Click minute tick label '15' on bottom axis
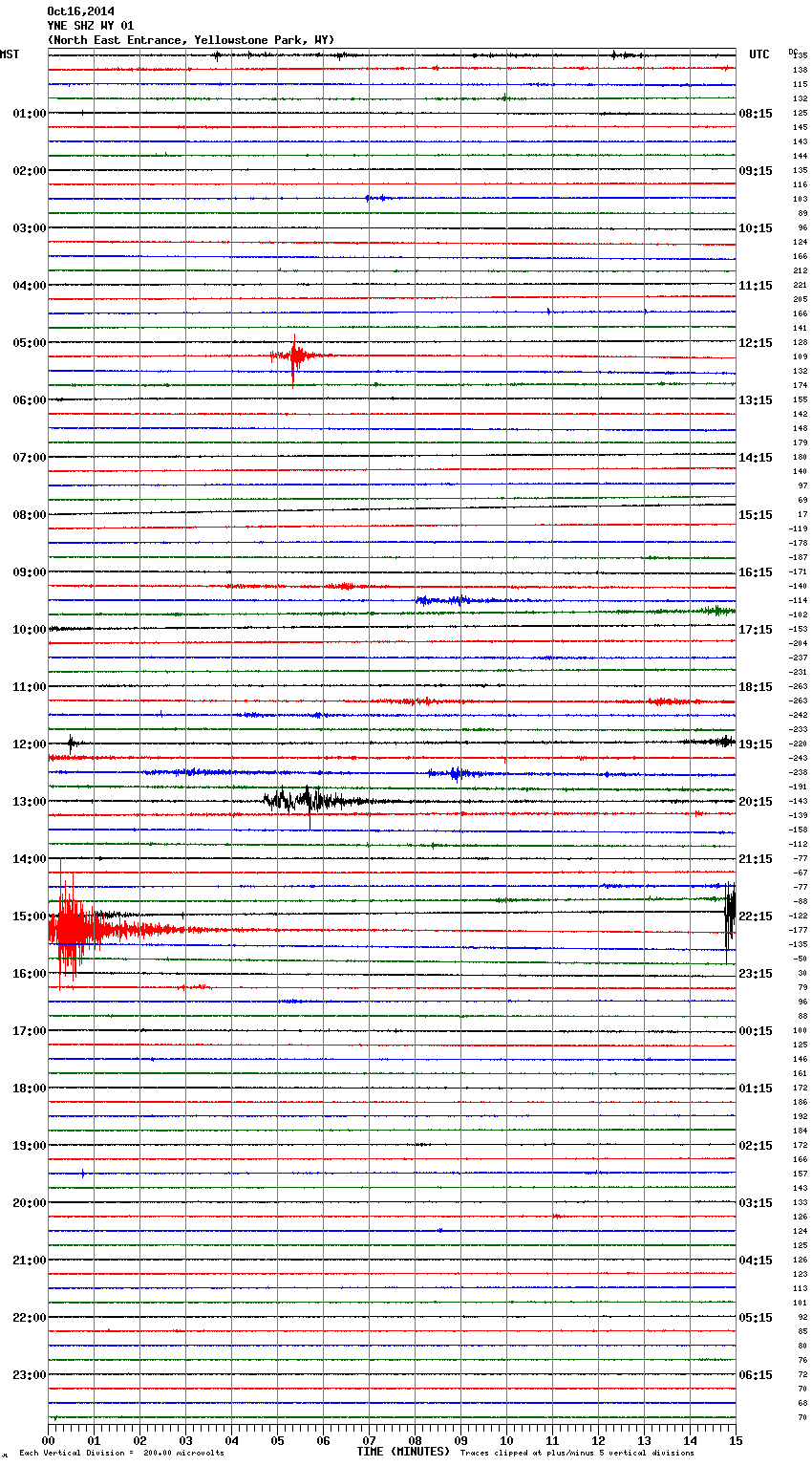The image size is (812, 1466). (736, 1440)
